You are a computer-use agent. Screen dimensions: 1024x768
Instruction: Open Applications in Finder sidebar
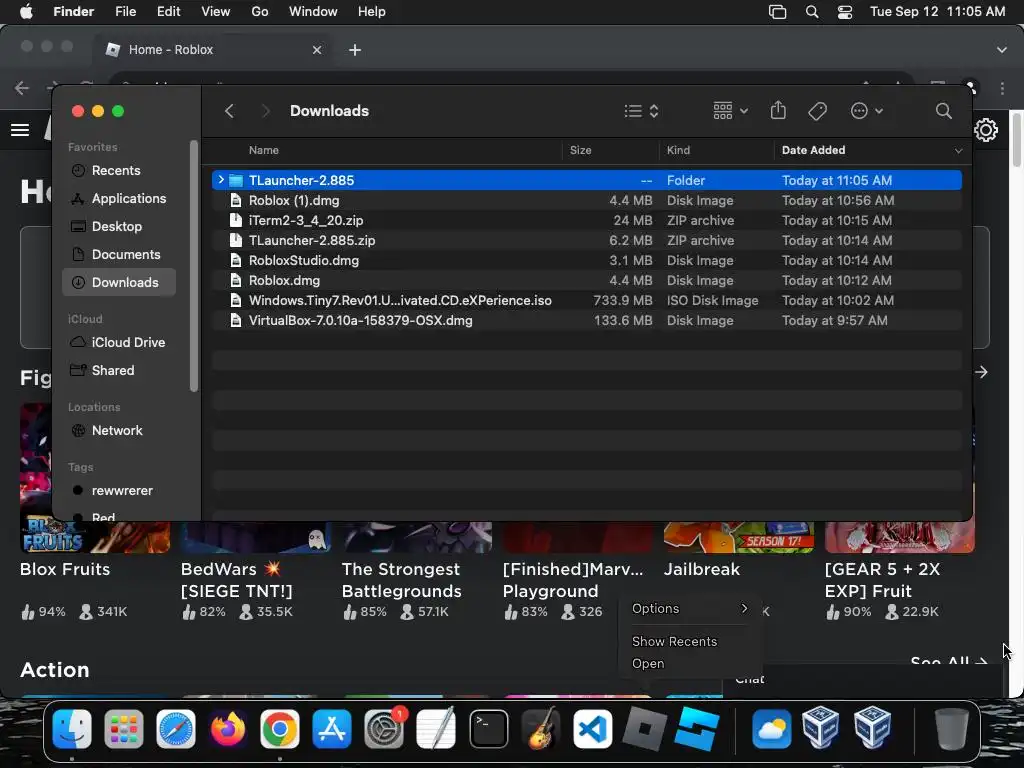click(119, 199)
